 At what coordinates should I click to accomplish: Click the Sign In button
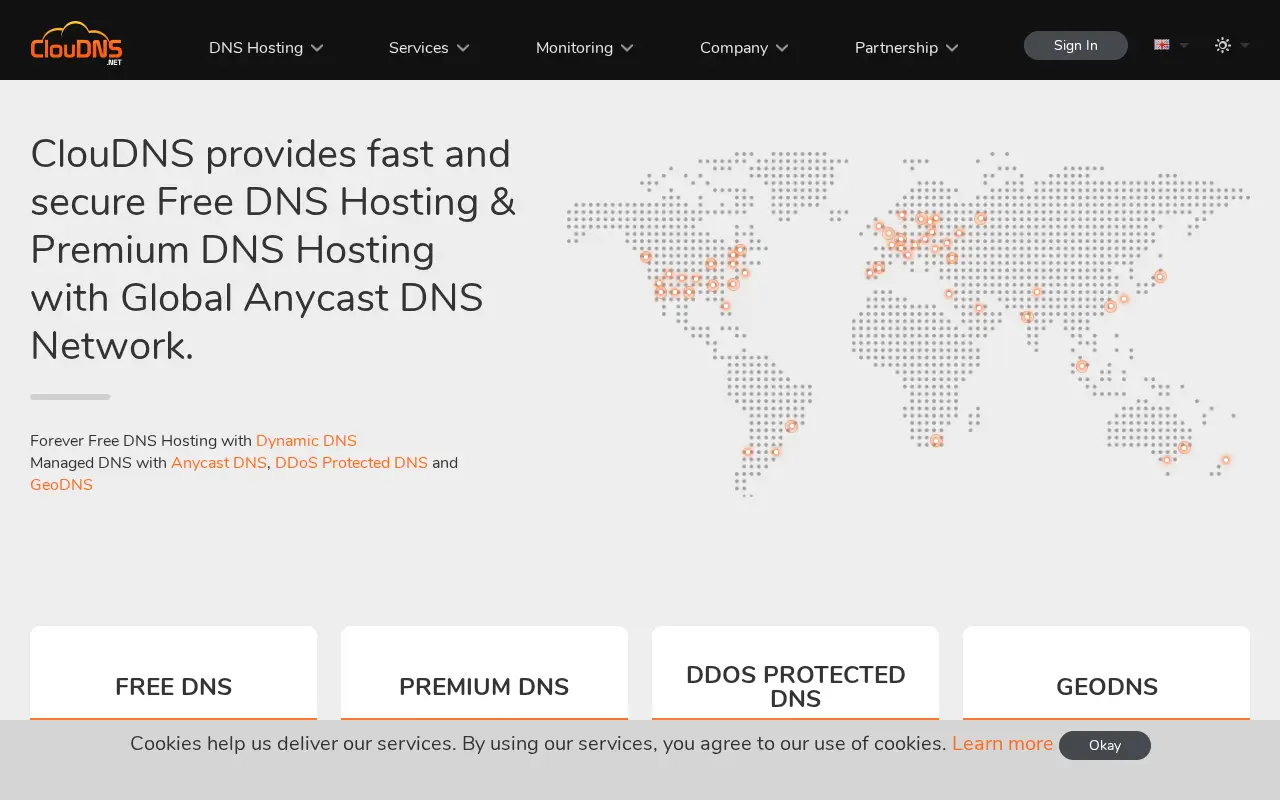click(1075, 45)
